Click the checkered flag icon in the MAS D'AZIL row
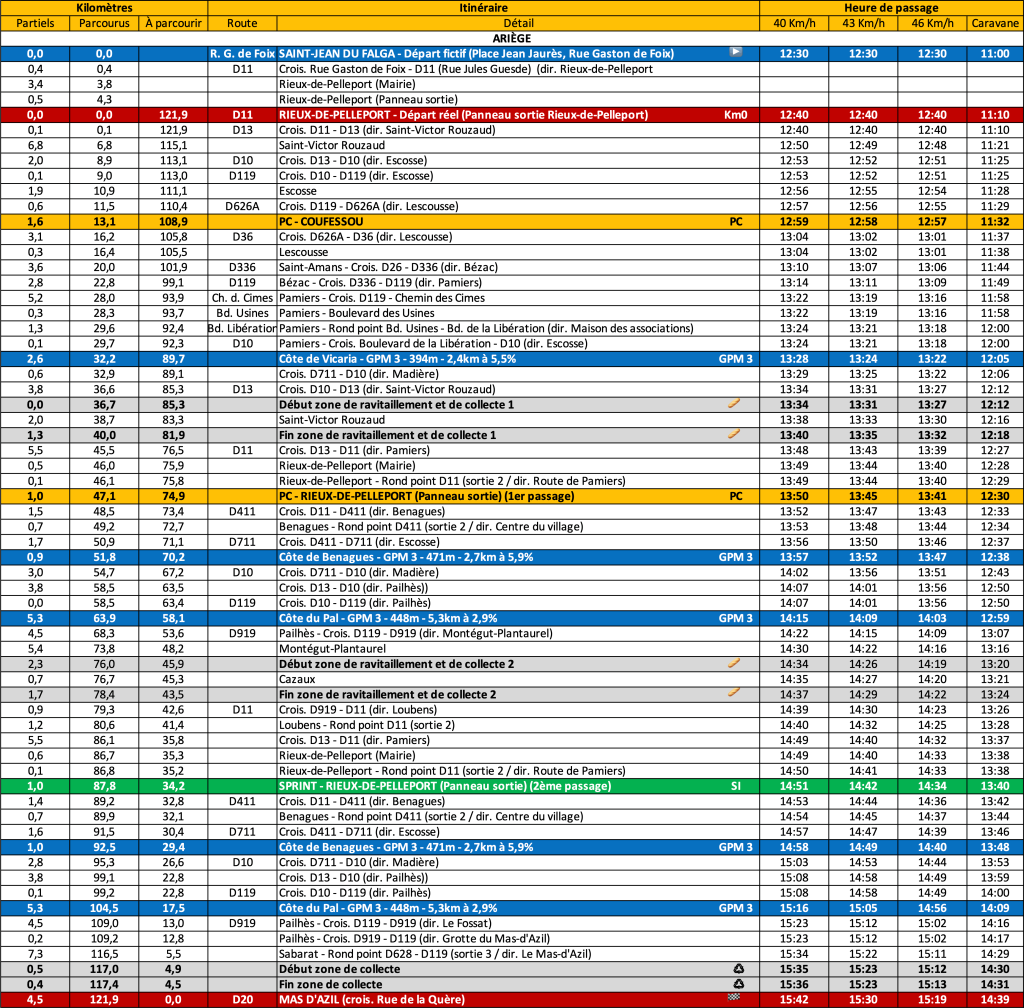This screenshot has height=1008, width=1024. point(736,999)
